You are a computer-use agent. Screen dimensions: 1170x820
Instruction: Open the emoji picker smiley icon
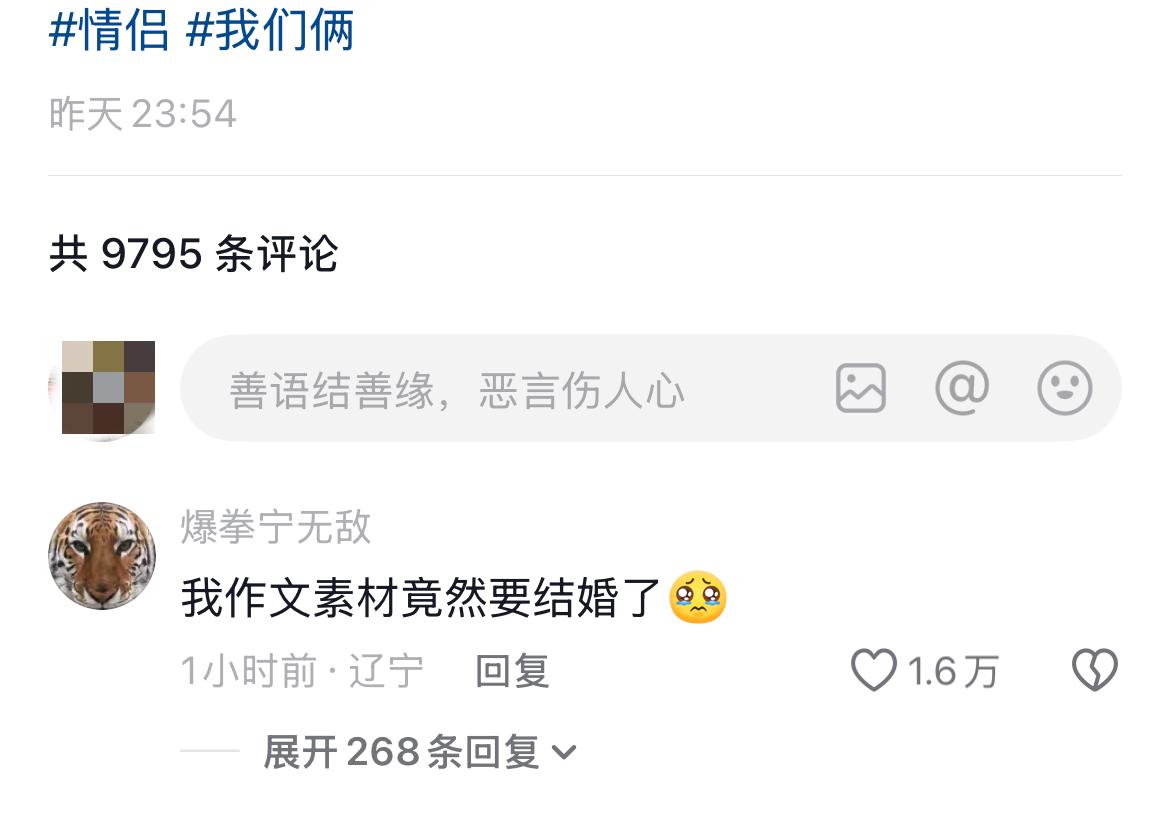click(1065, 388)
